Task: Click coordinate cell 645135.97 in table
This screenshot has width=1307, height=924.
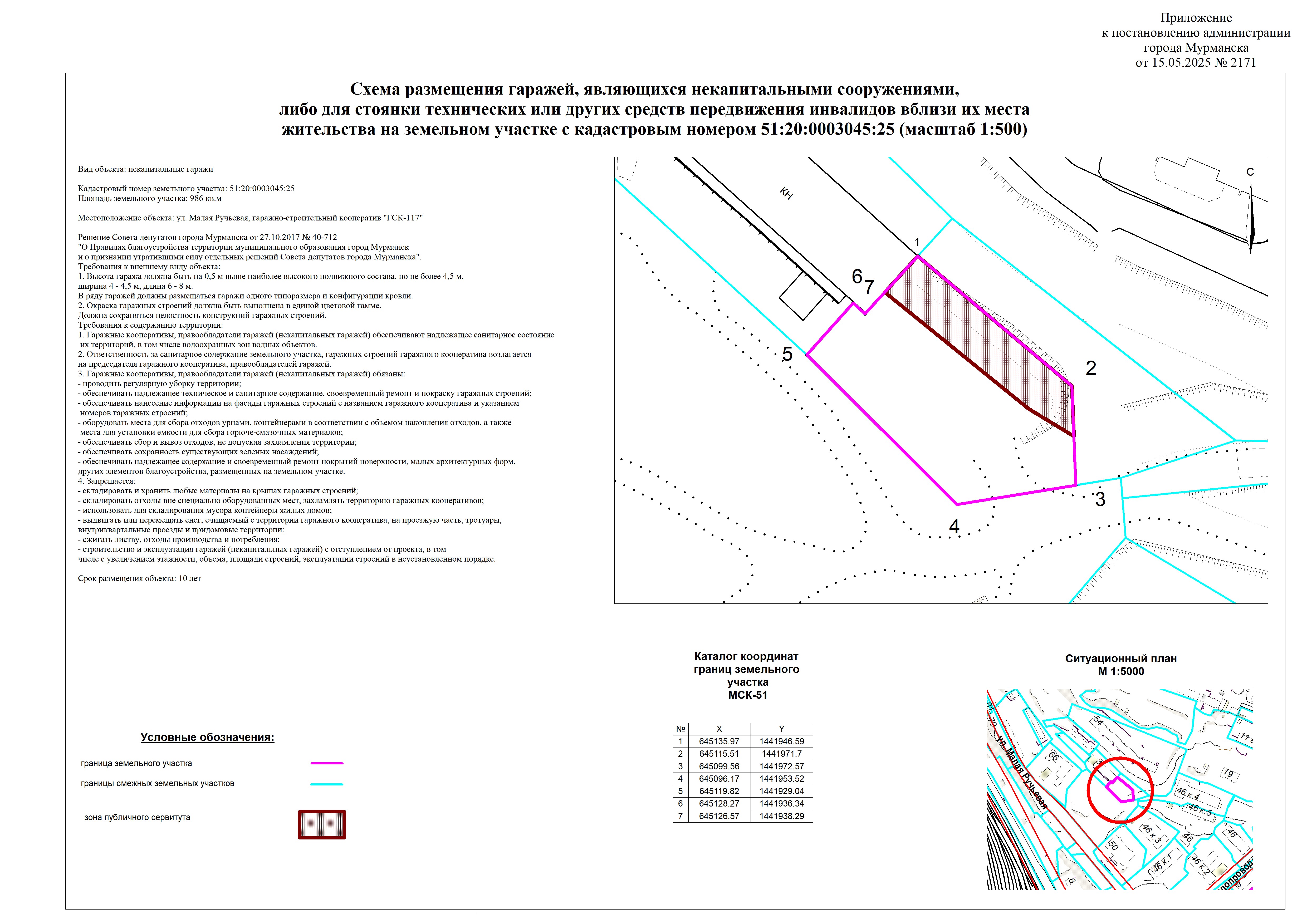Action: pyautogui.click(x=719, y=741)
